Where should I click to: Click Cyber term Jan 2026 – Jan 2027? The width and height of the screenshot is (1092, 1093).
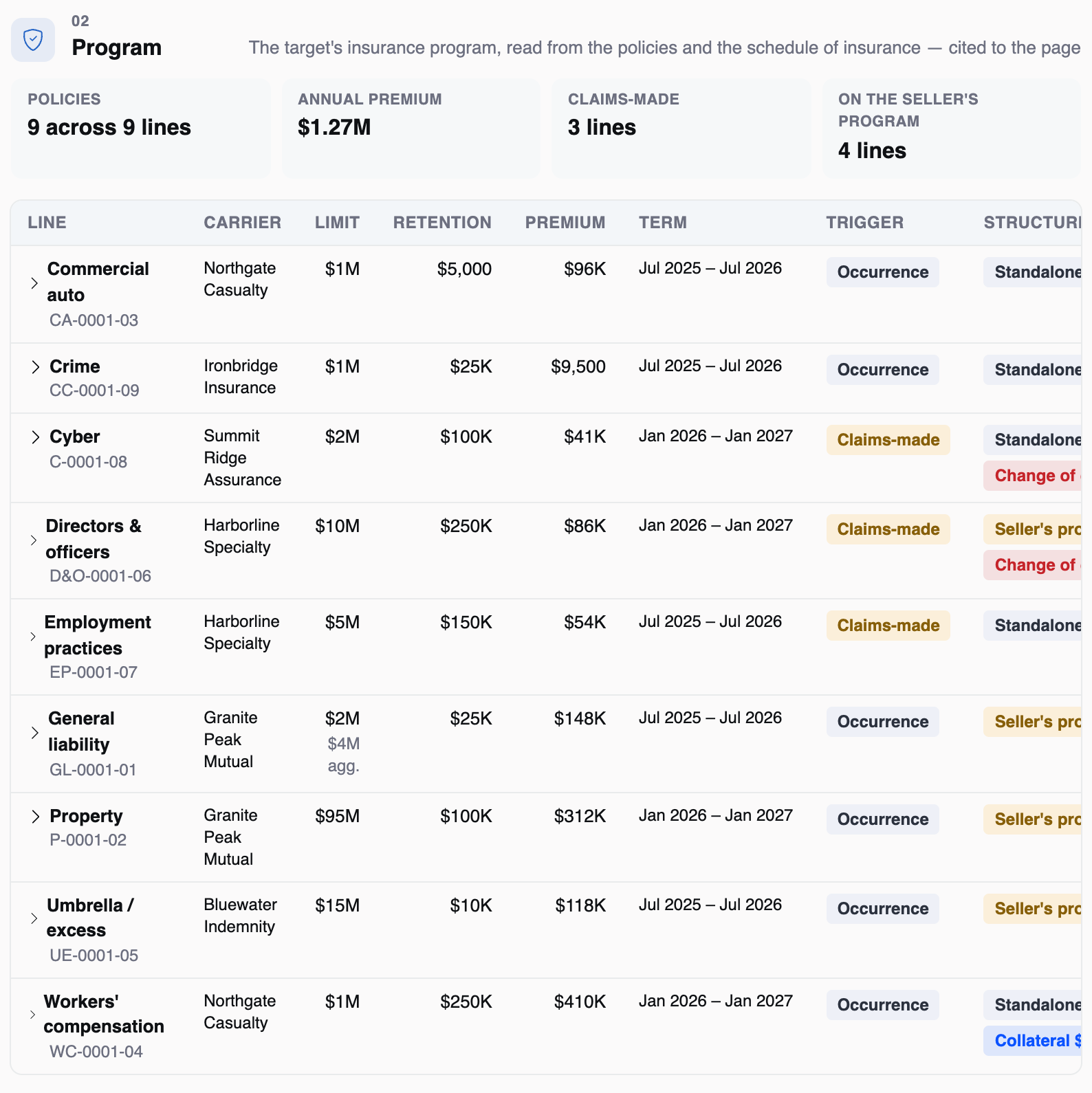(715, 436)
